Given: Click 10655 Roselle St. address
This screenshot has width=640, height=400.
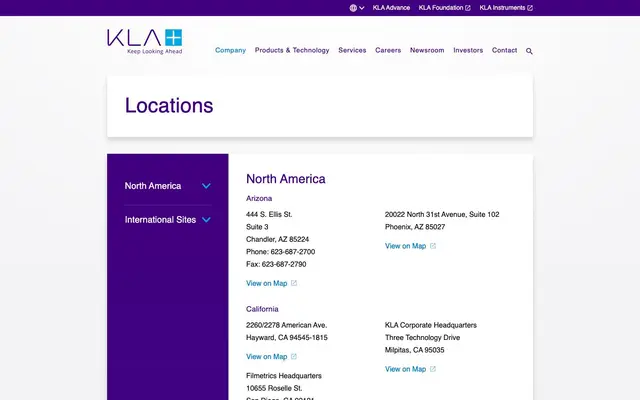Looking at the screenshot, I should click(274, 388).
